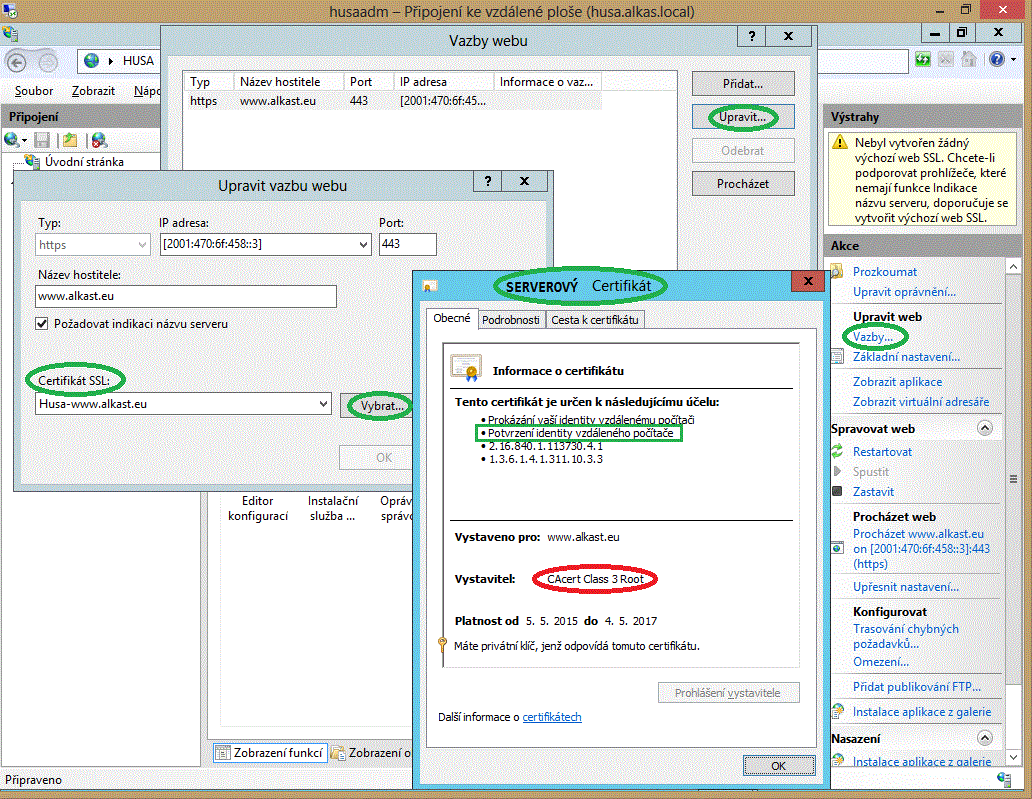This screenshot has width=1032, height=799.
Task: Open the Soubor menu
Action: click(x=34, y=91)
